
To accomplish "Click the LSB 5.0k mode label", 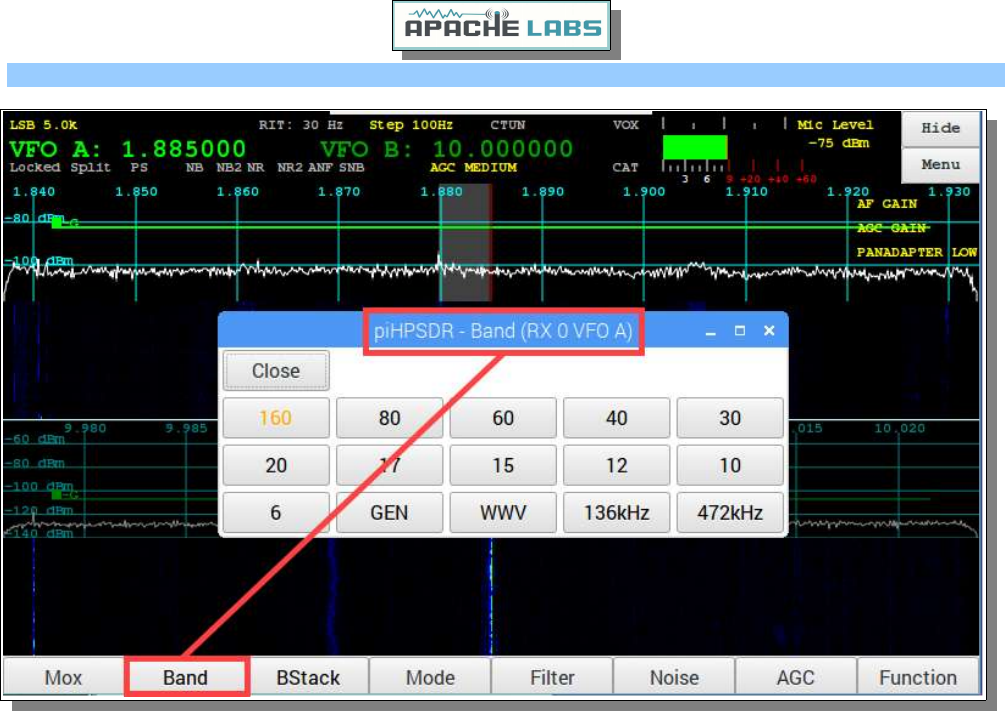I will point(43,125).
